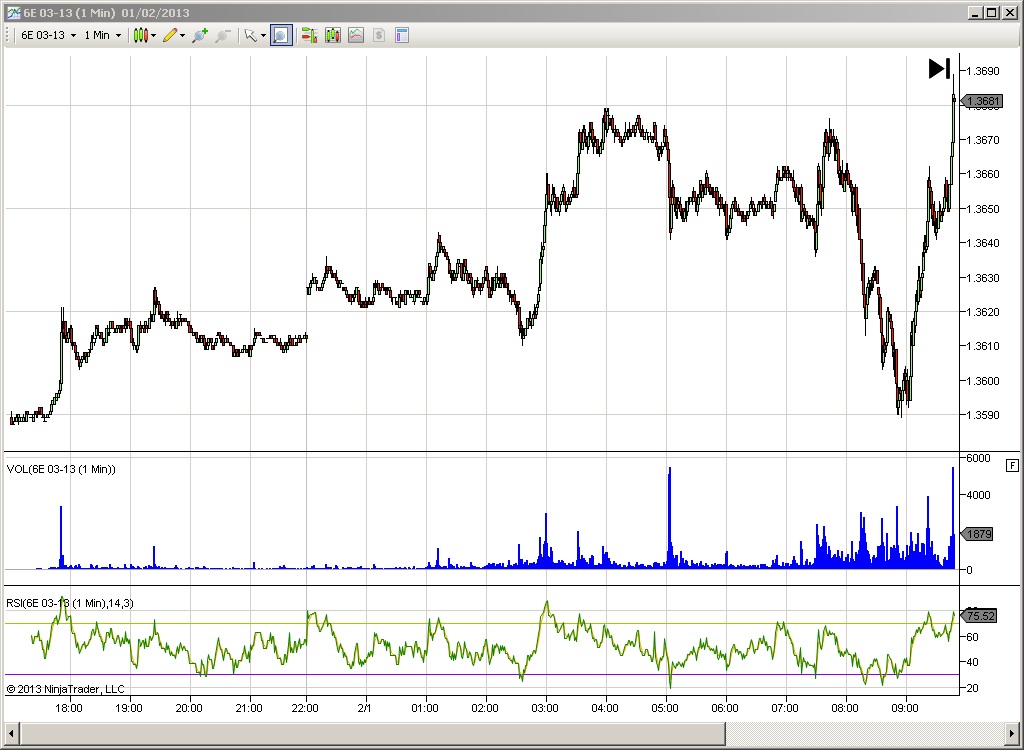The width and height of the screenshot is (1024, 750).
Task: Open the Chart Trader icon
Action: click(x=310, y=35)
